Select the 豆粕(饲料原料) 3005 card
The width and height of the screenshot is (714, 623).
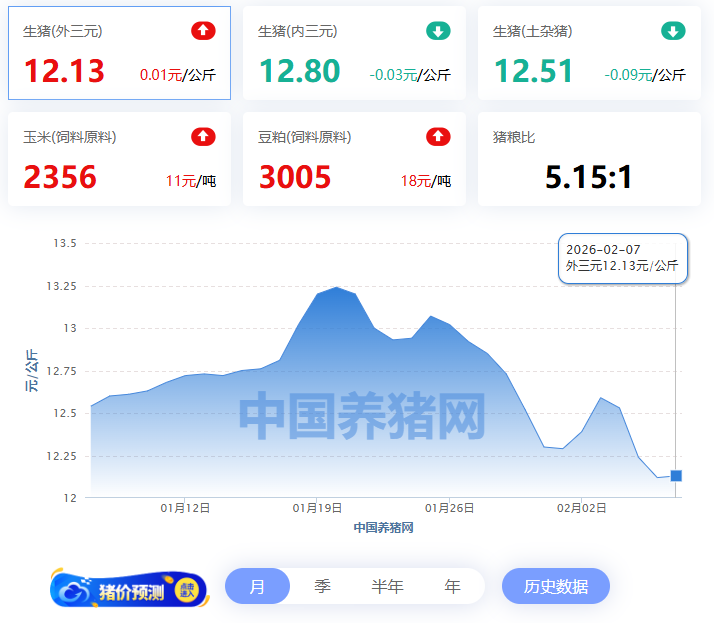[354, 159]
